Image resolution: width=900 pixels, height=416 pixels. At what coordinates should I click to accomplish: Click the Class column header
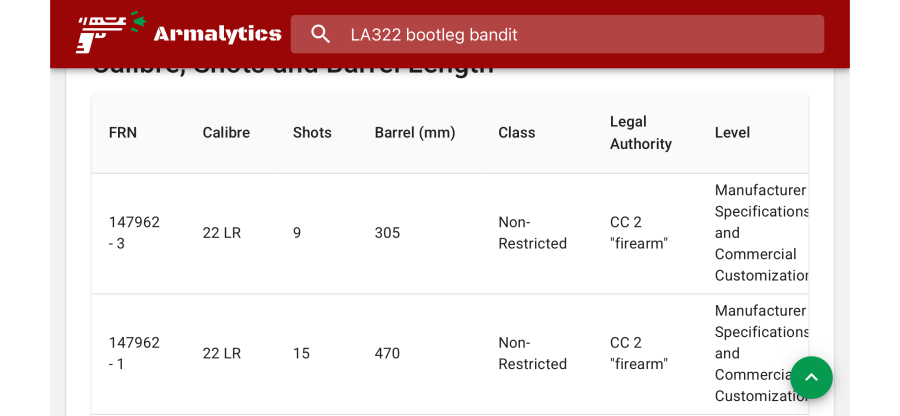click(x=517, y=133)
